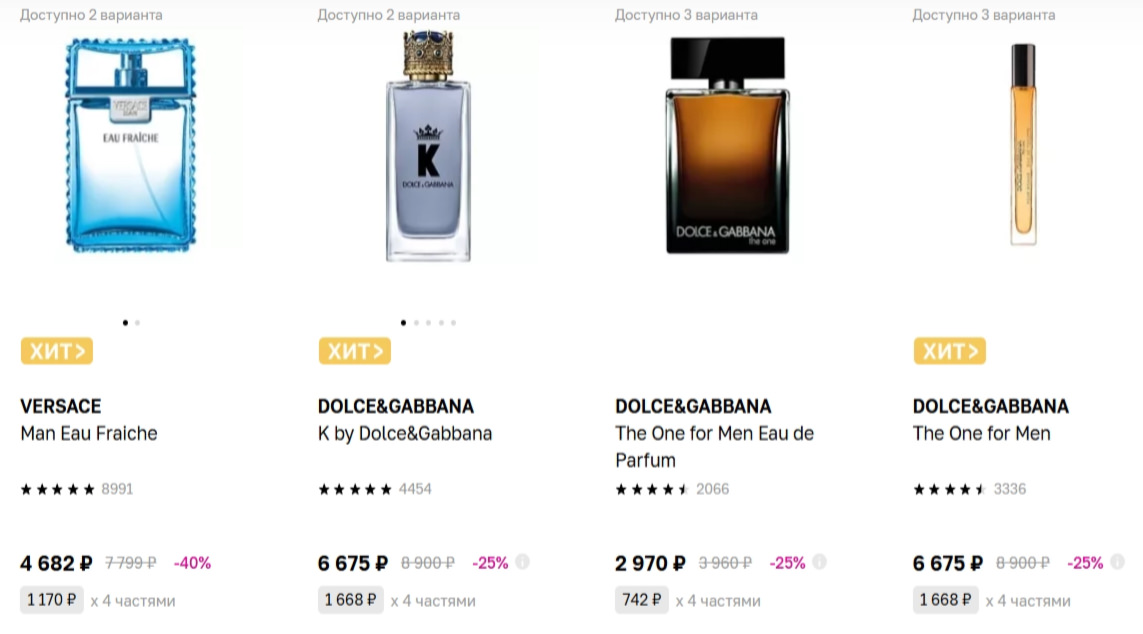Open The One black-cap amber bottle image
Screen dimensions: 1143x634
(x=726, y=150)
